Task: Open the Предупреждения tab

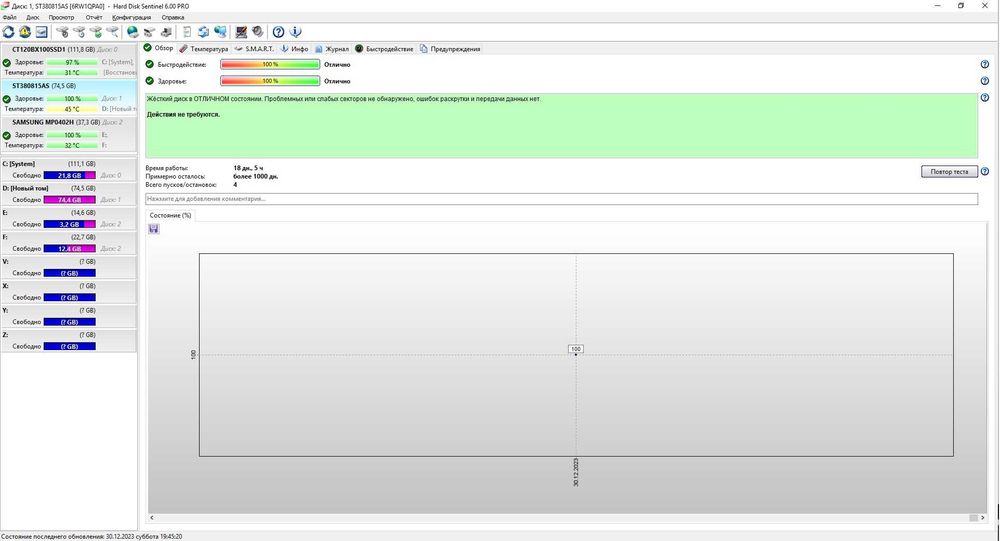Action: pyautogui.click(x=450, y=48)
